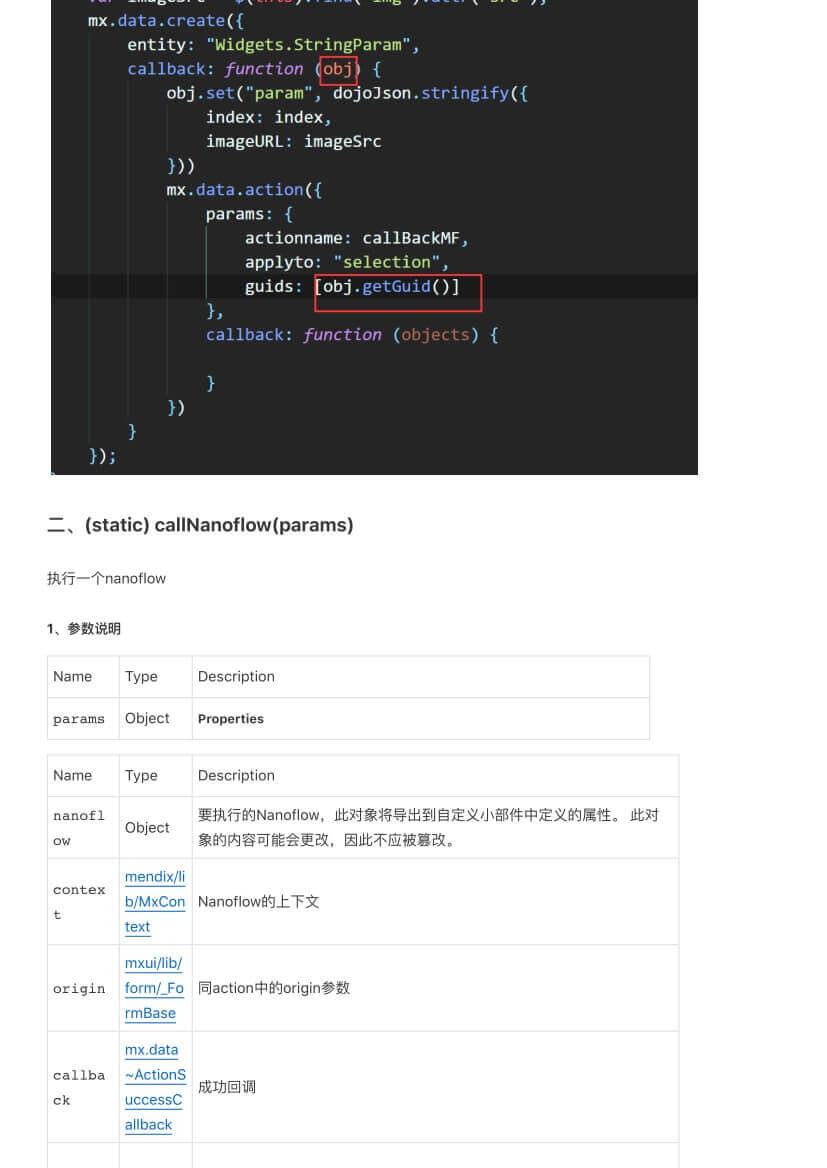Click description 同action中的origin参数
Viewport: 827px width, 1168px height.
[x=273, y=988]
